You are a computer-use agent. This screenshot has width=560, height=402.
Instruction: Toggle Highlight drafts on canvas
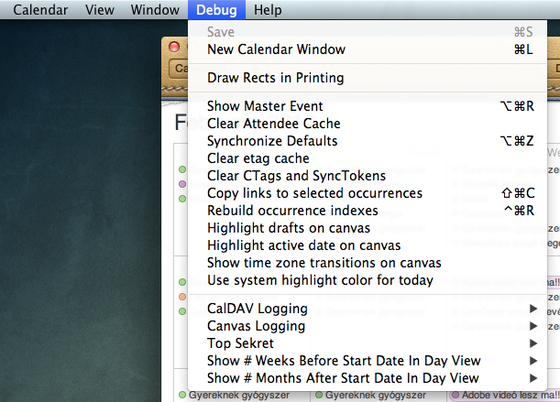367,228
